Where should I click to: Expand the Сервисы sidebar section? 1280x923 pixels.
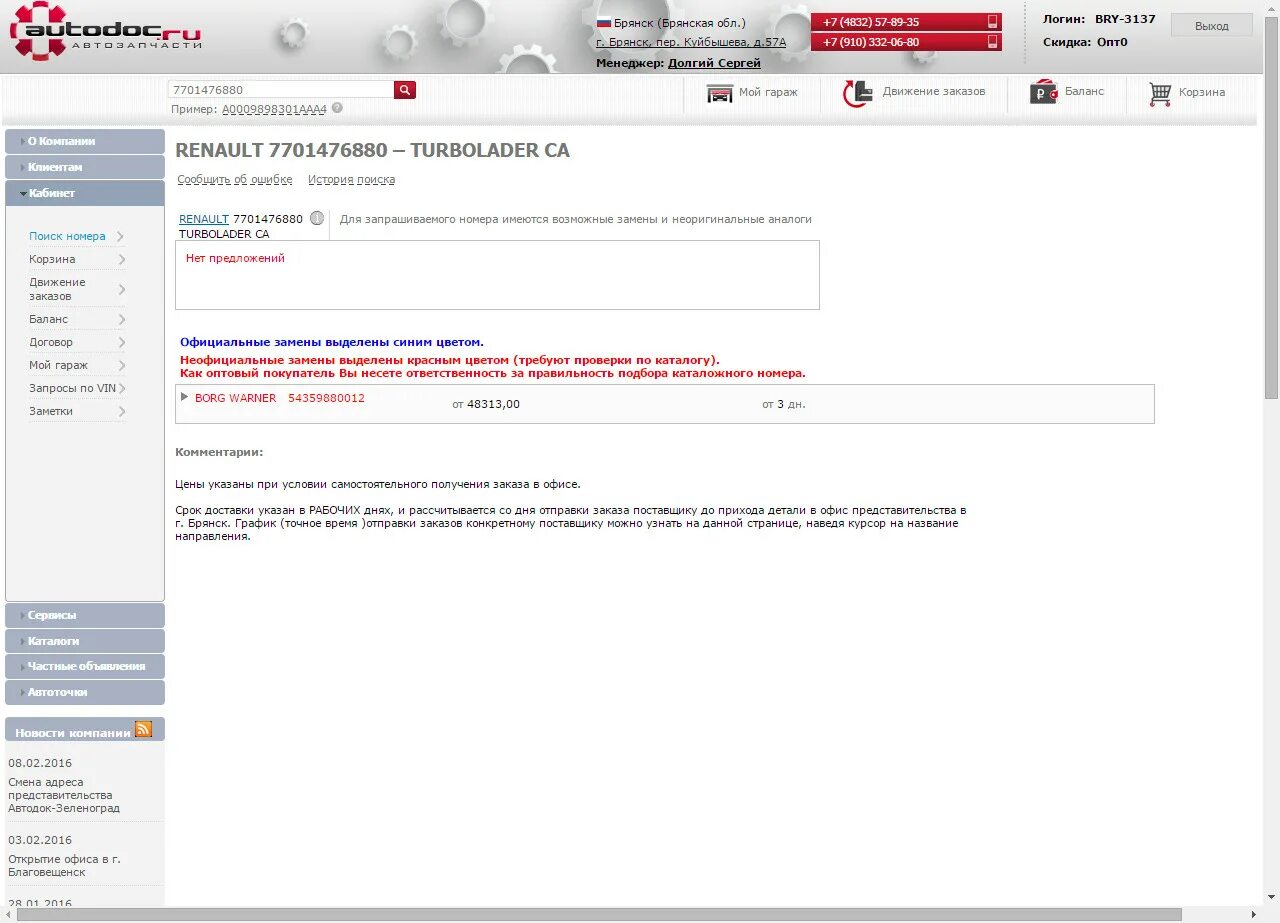85,615
